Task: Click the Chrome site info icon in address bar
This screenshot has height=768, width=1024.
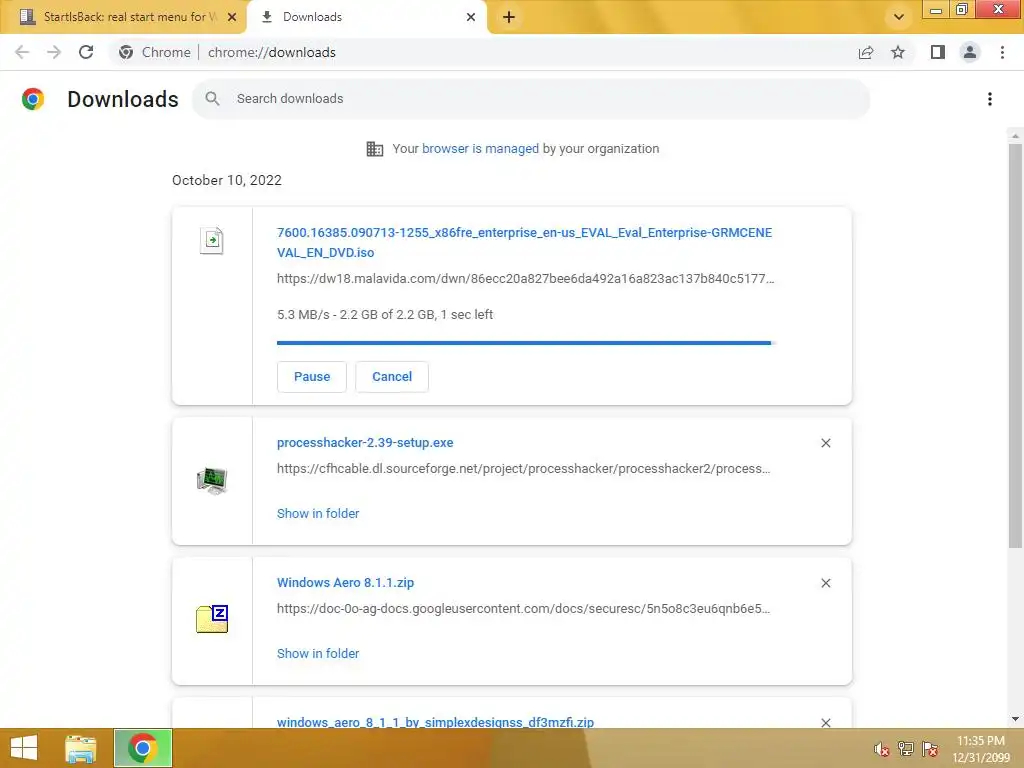Action: 126,52
